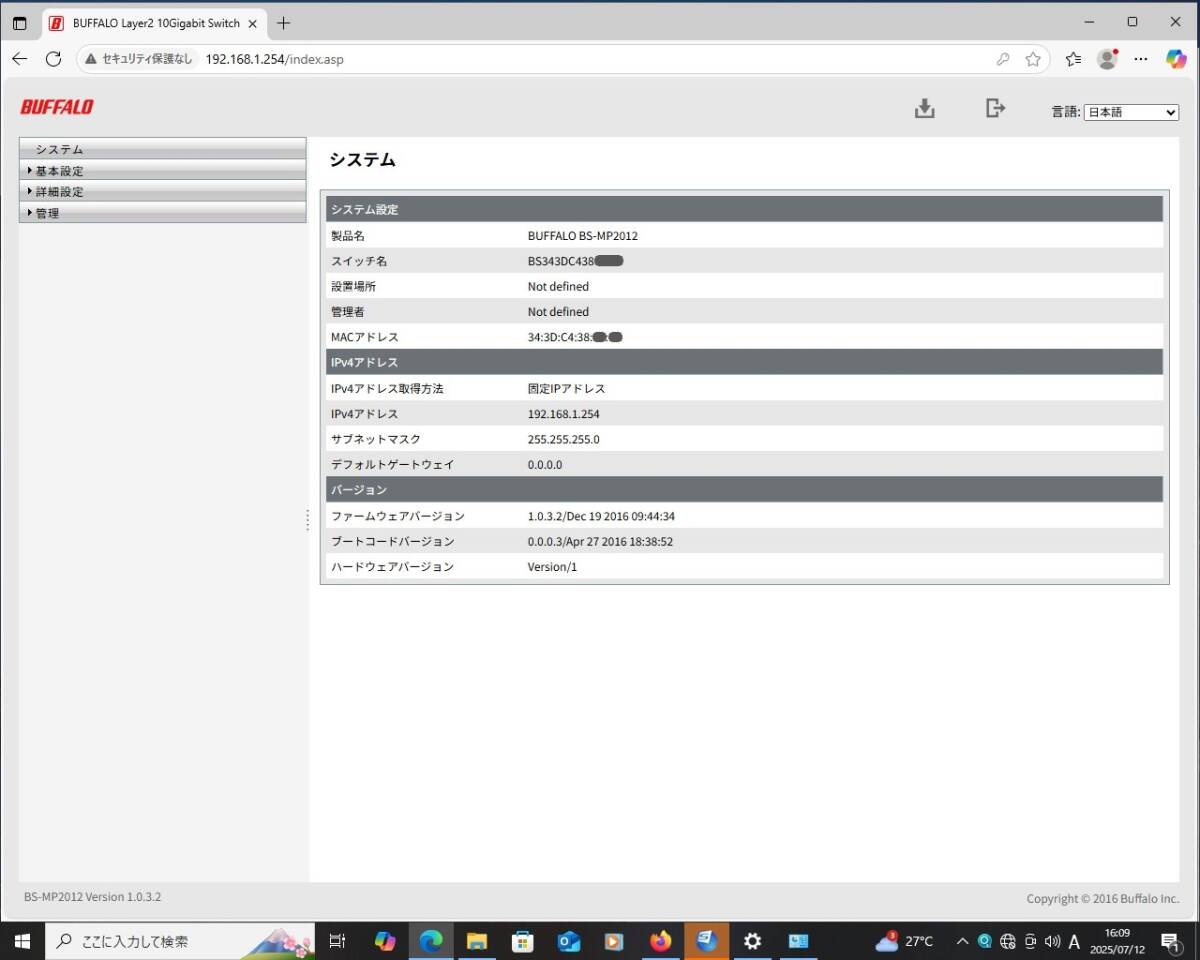1200x960 pixels.
Task: Click the sidebar splitter handle dots
Action: 308,520
